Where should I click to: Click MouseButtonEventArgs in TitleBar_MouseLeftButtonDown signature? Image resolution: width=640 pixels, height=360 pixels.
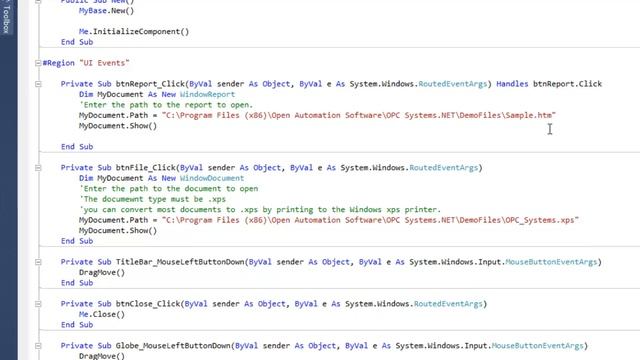[551, 262]
